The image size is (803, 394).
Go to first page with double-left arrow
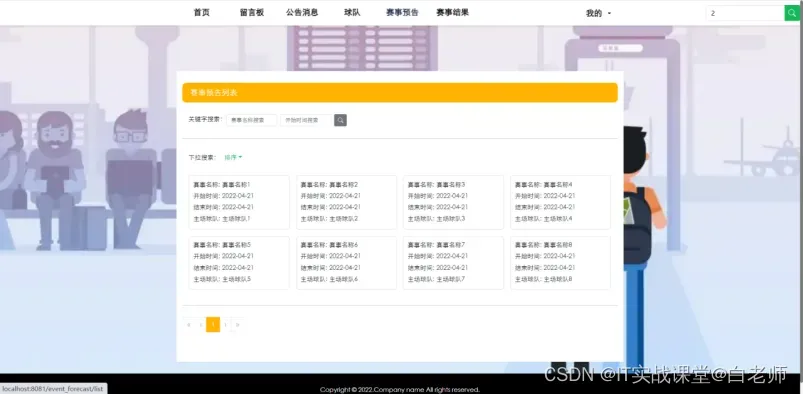tap(189, 324)
